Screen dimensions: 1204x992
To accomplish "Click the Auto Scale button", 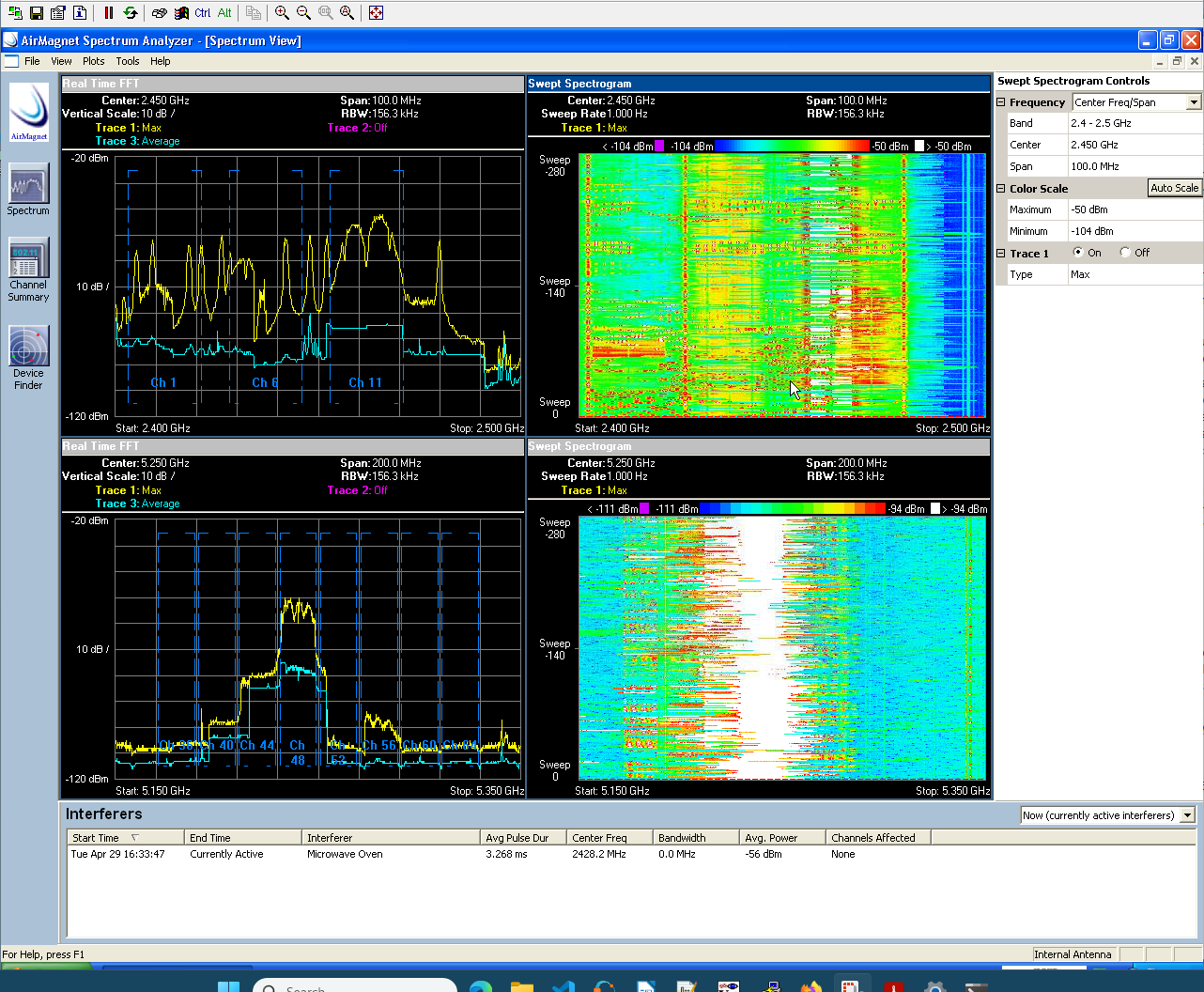I will (1175, 188).
